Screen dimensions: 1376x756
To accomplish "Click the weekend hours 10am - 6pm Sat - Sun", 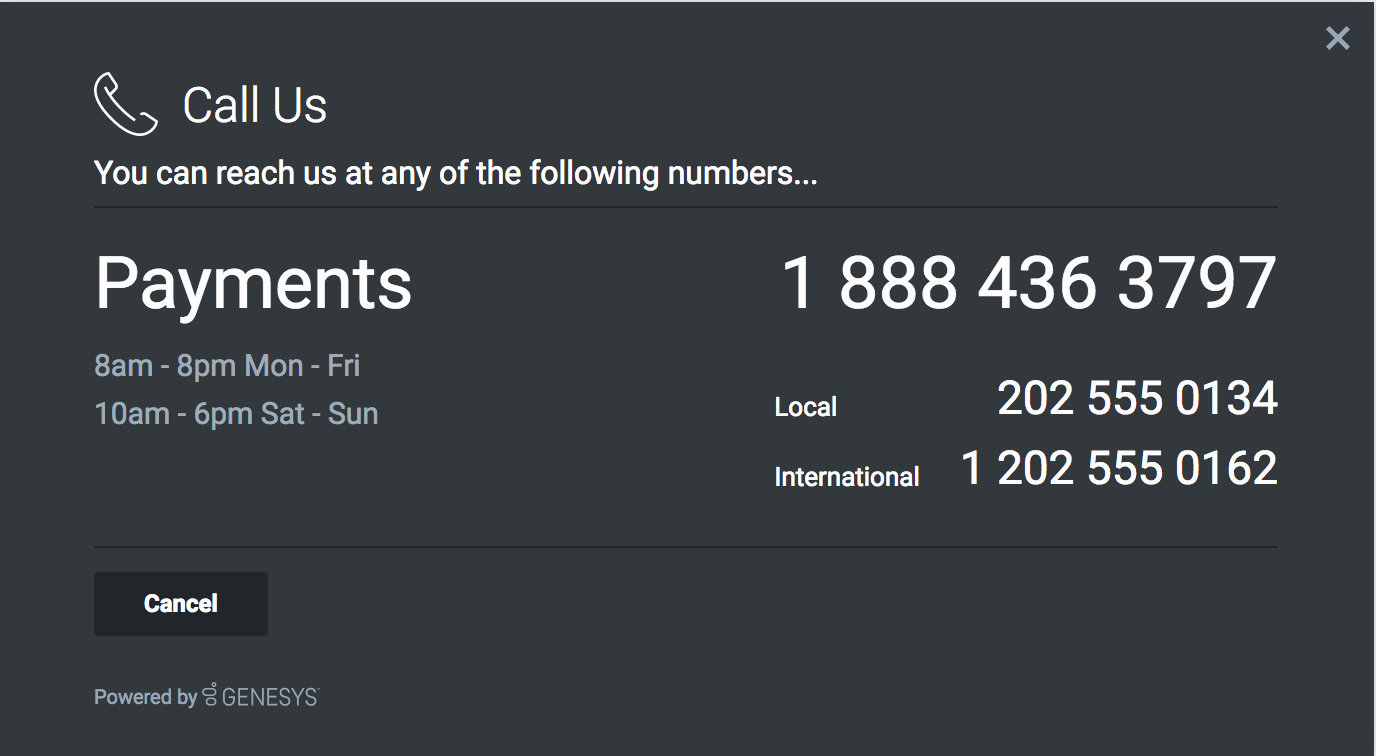I will (x=236, y=414).
